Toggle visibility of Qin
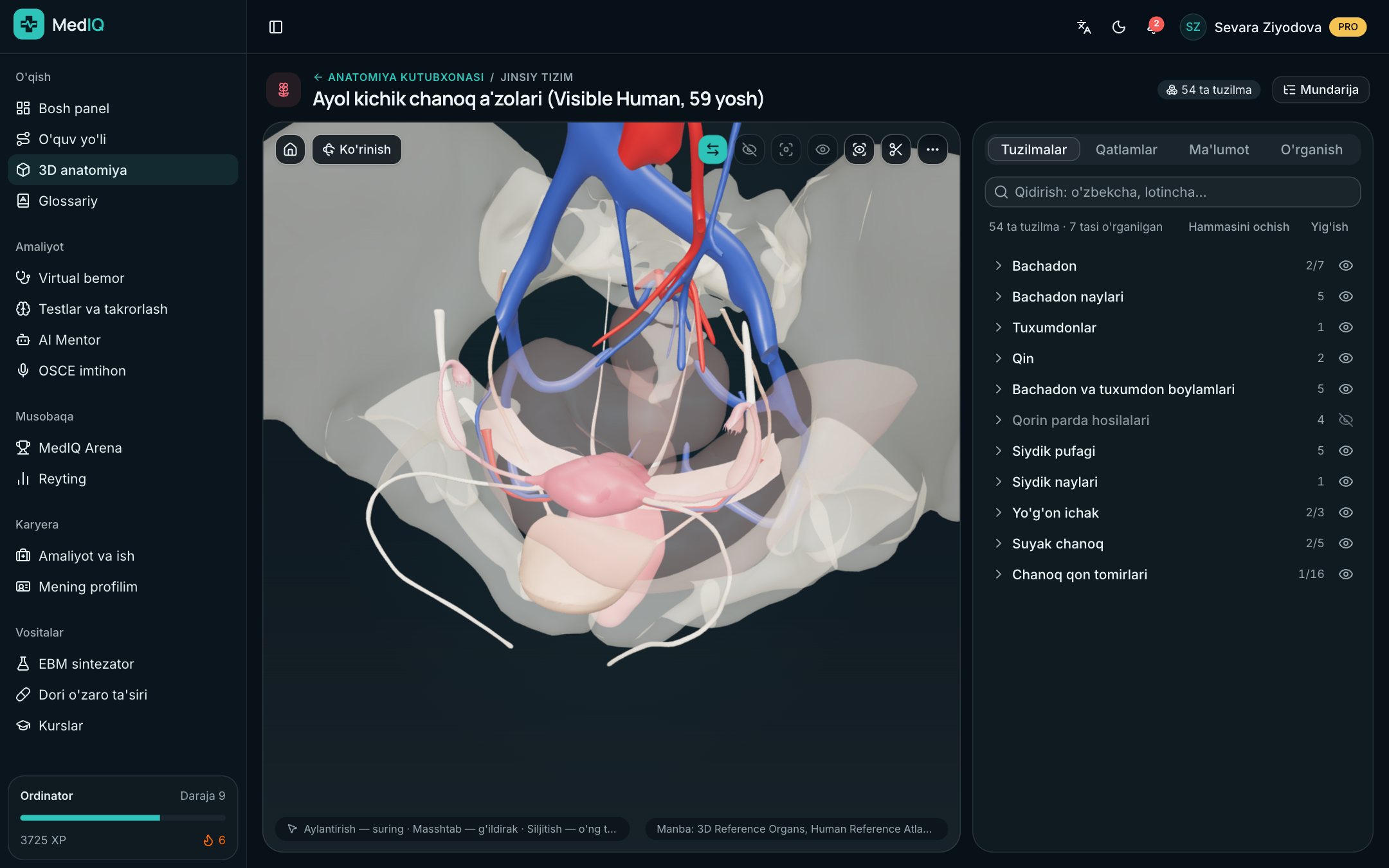 coord(1346,358)
